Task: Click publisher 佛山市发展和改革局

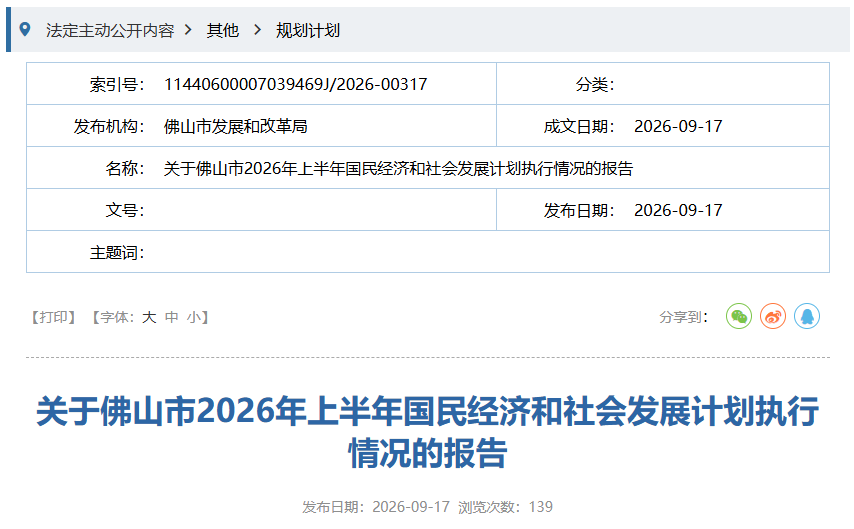Action: tap(235, 126)
